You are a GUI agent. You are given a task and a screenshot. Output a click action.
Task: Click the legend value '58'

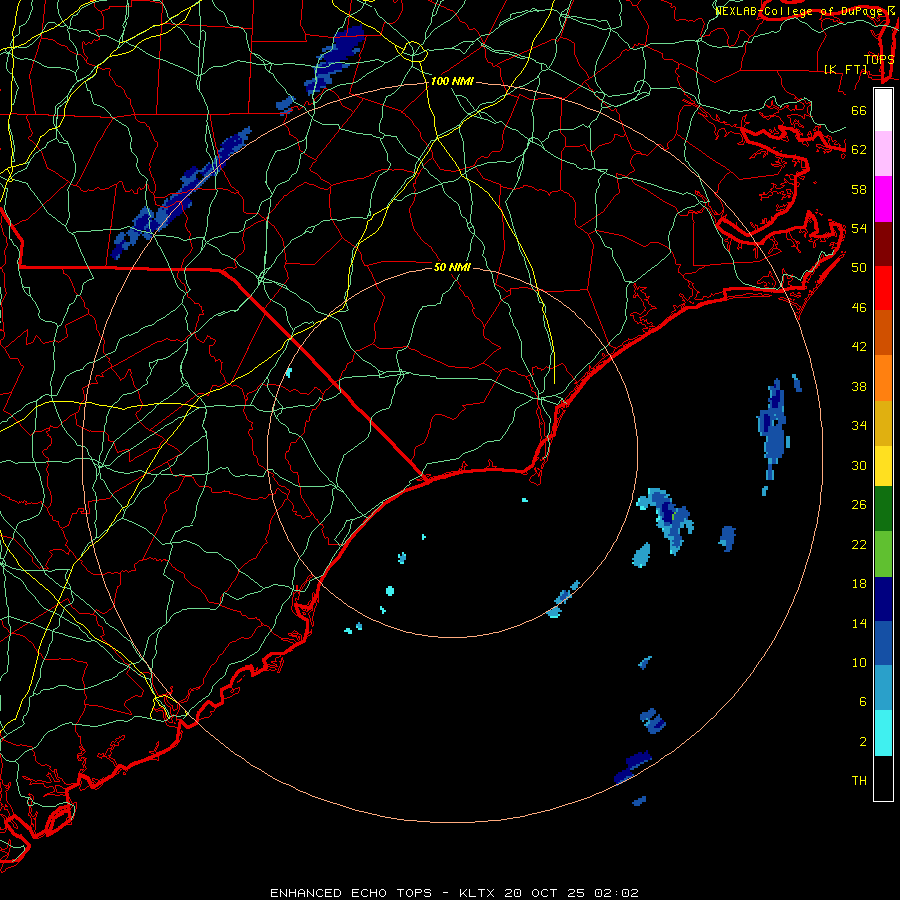[x=859, y=189]
